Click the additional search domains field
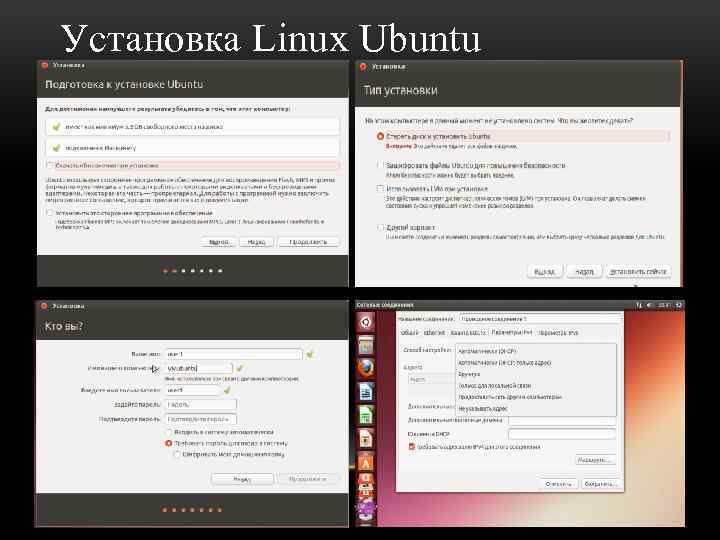The width and height of the screenshot is (720, 540). coord(562,420)
